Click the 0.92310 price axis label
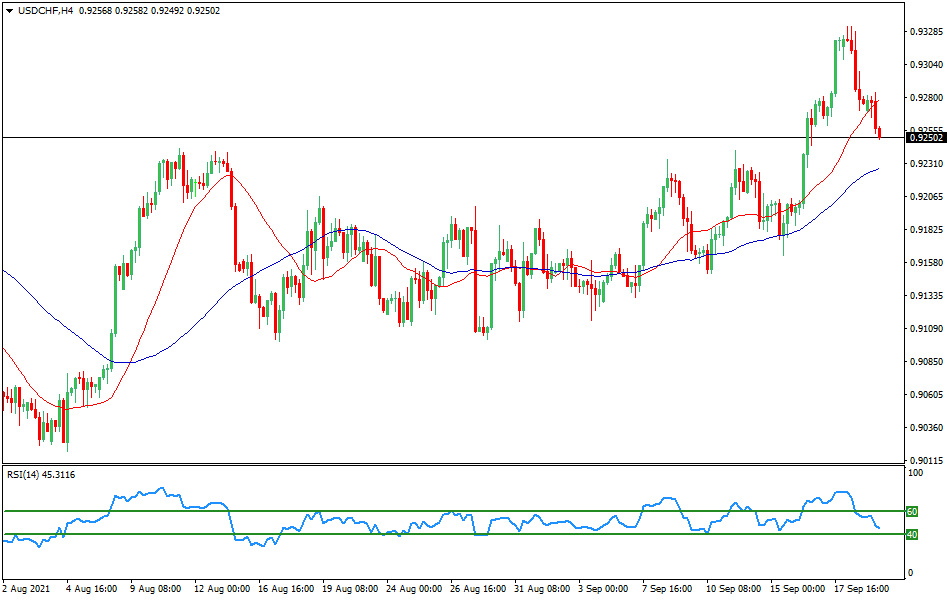 926,164
